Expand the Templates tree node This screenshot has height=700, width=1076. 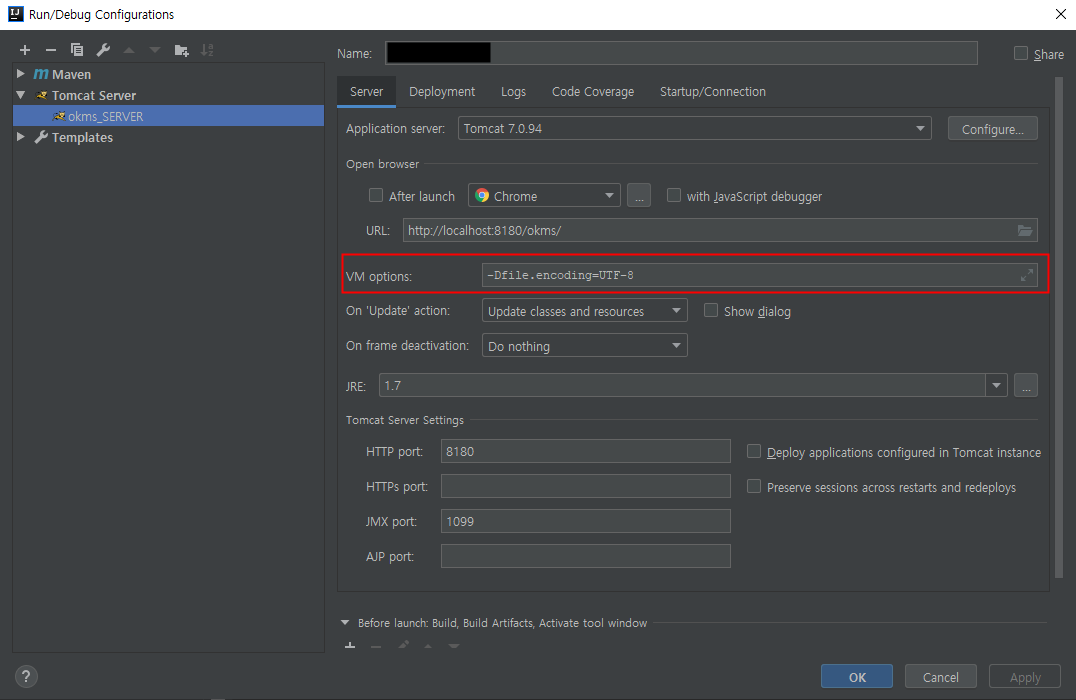coord(21,137)
